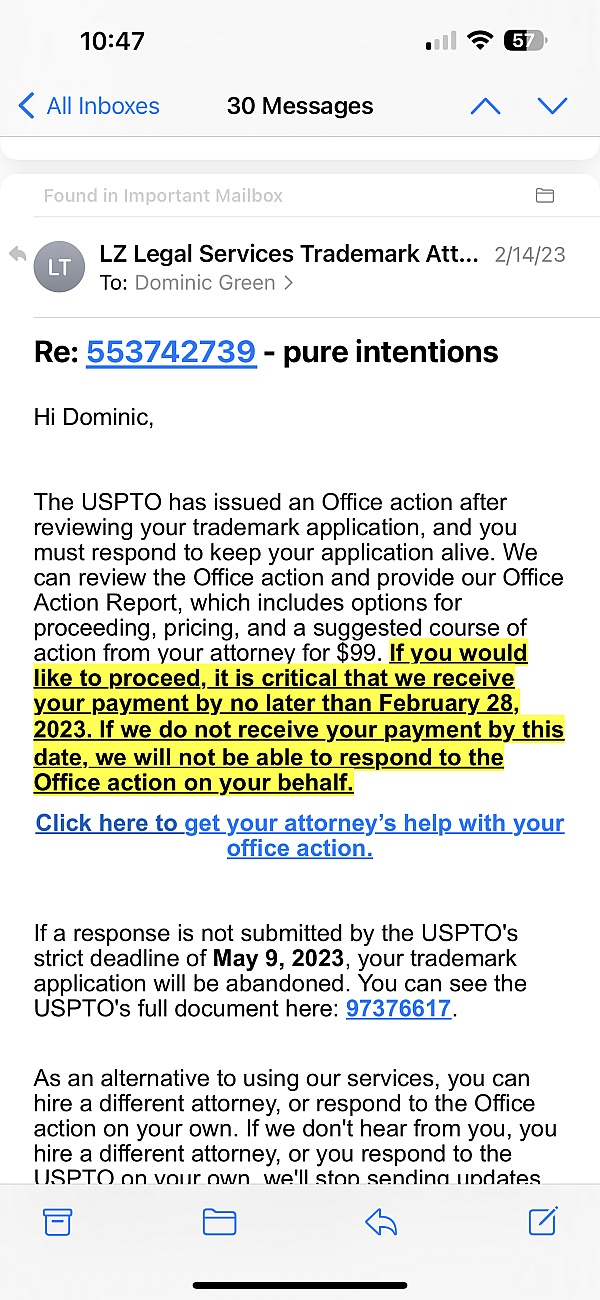Tap the replied arrow indicator beside sender
The width and height of the screenshot is (600, 1300).
tap(17, 254)
